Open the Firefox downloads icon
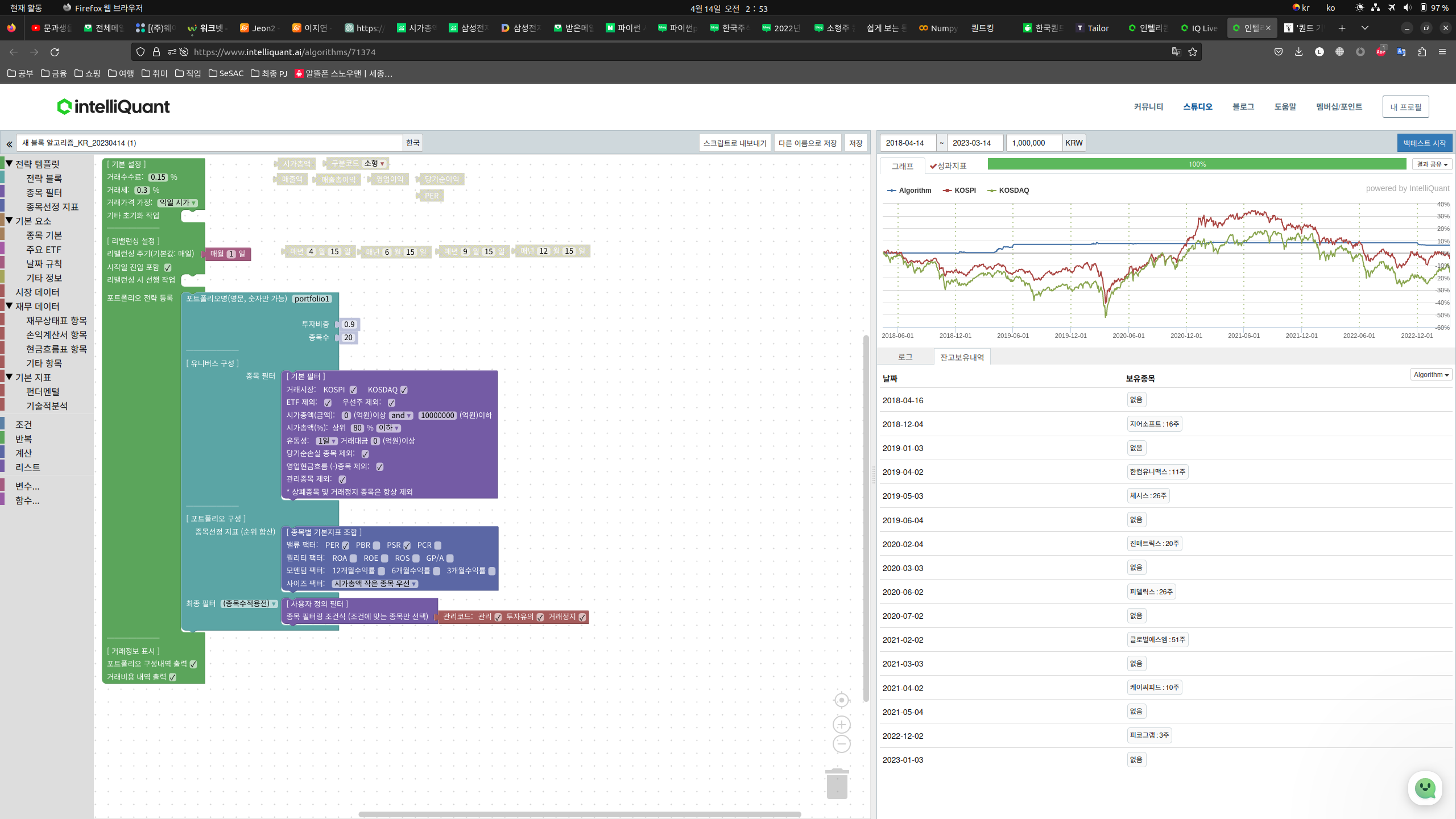Screen dimensions: 1456x819 coord(1298,52)
